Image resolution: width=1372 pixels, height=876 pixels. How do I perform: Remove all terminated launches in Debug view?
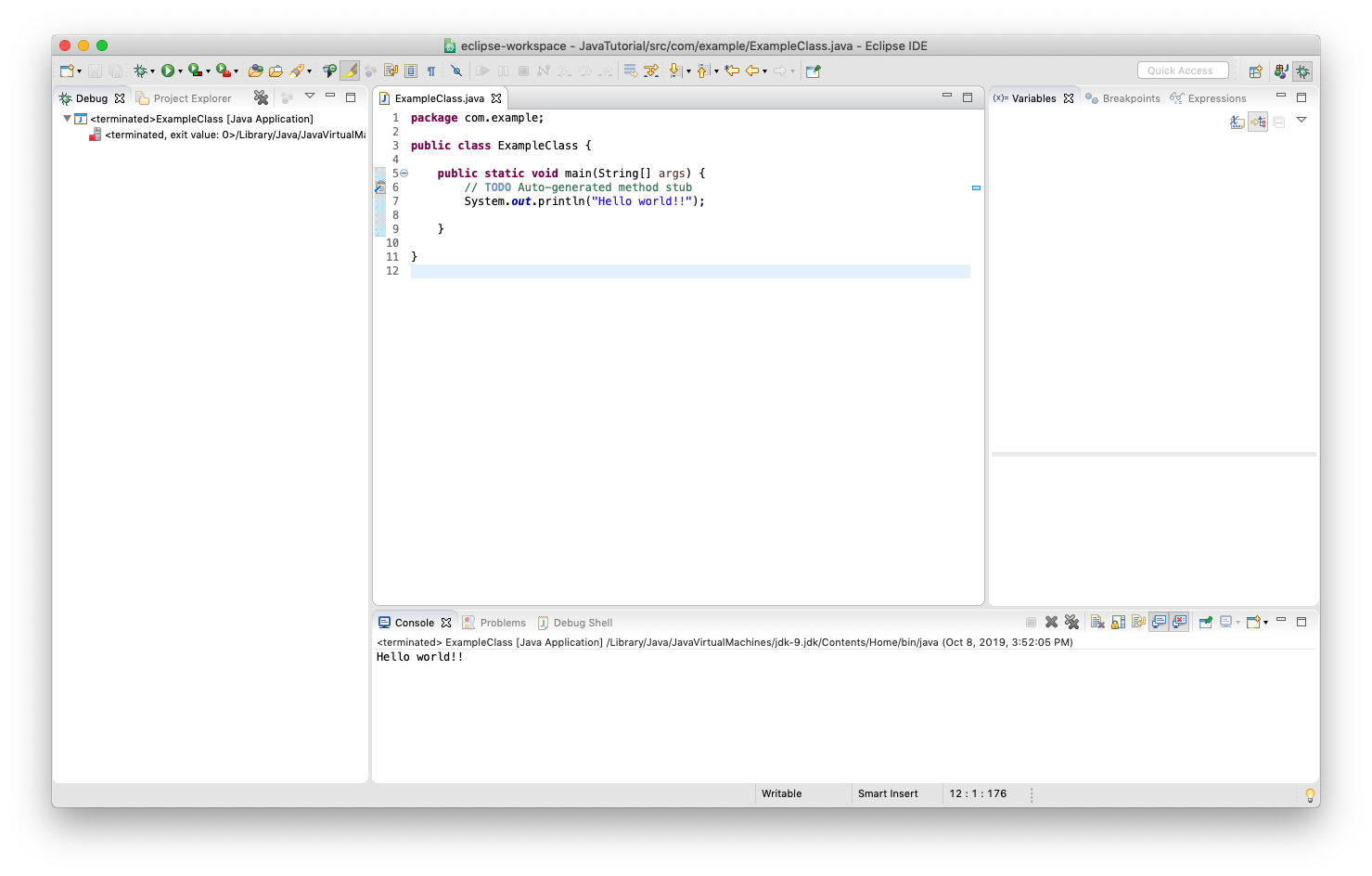tap(262, 97)
